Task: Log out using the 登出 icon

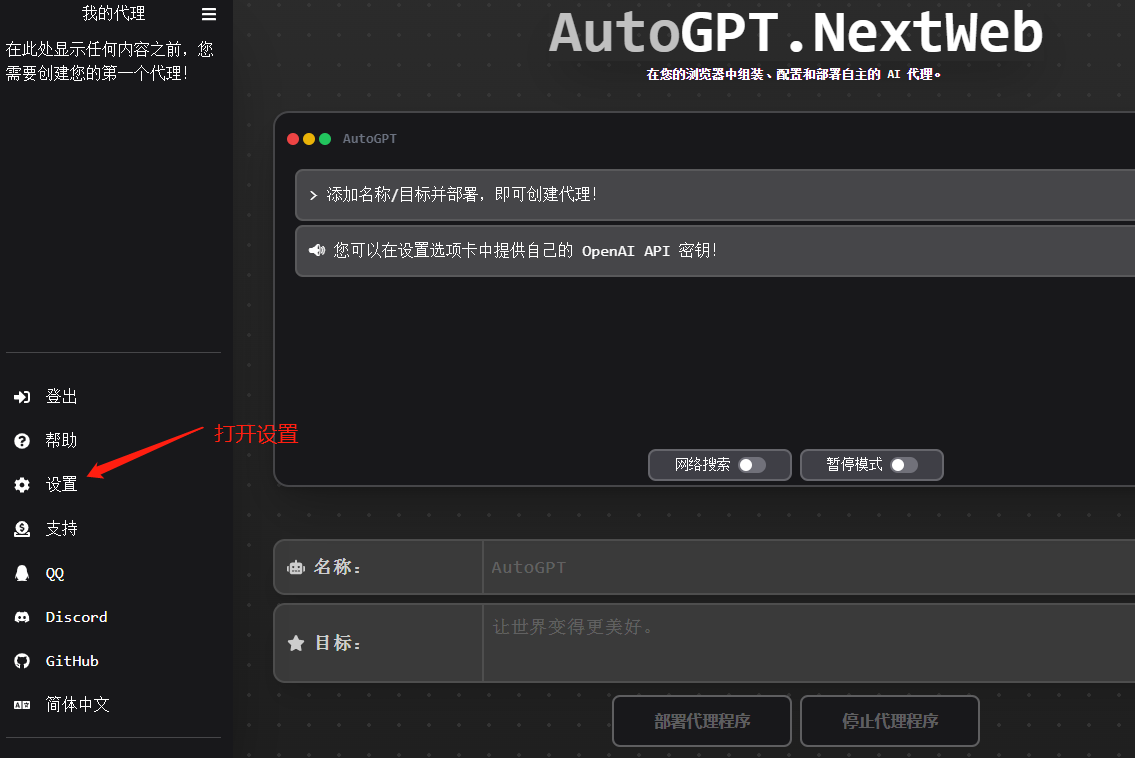Action: click(21, 396)
